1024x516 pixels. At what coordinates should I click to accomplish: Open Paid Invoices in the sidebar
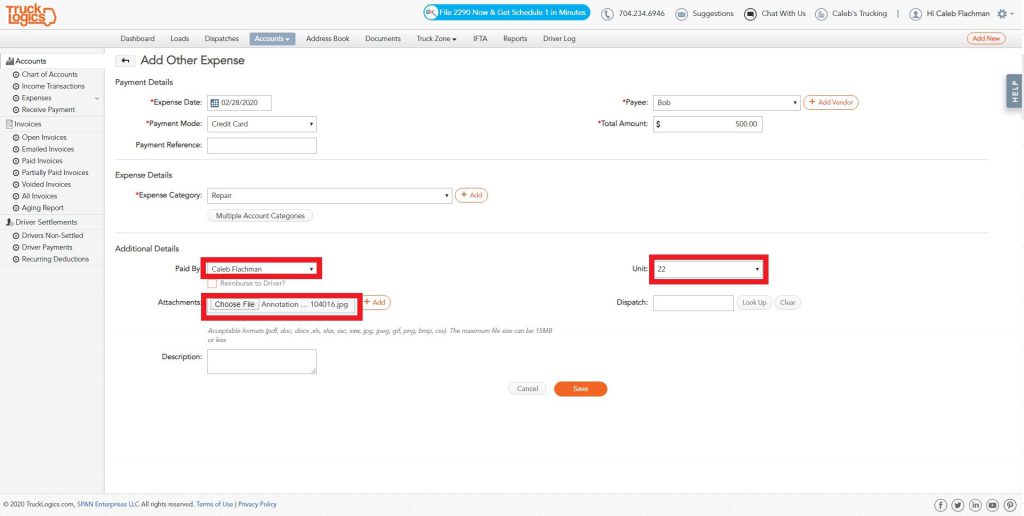[42, 161]
